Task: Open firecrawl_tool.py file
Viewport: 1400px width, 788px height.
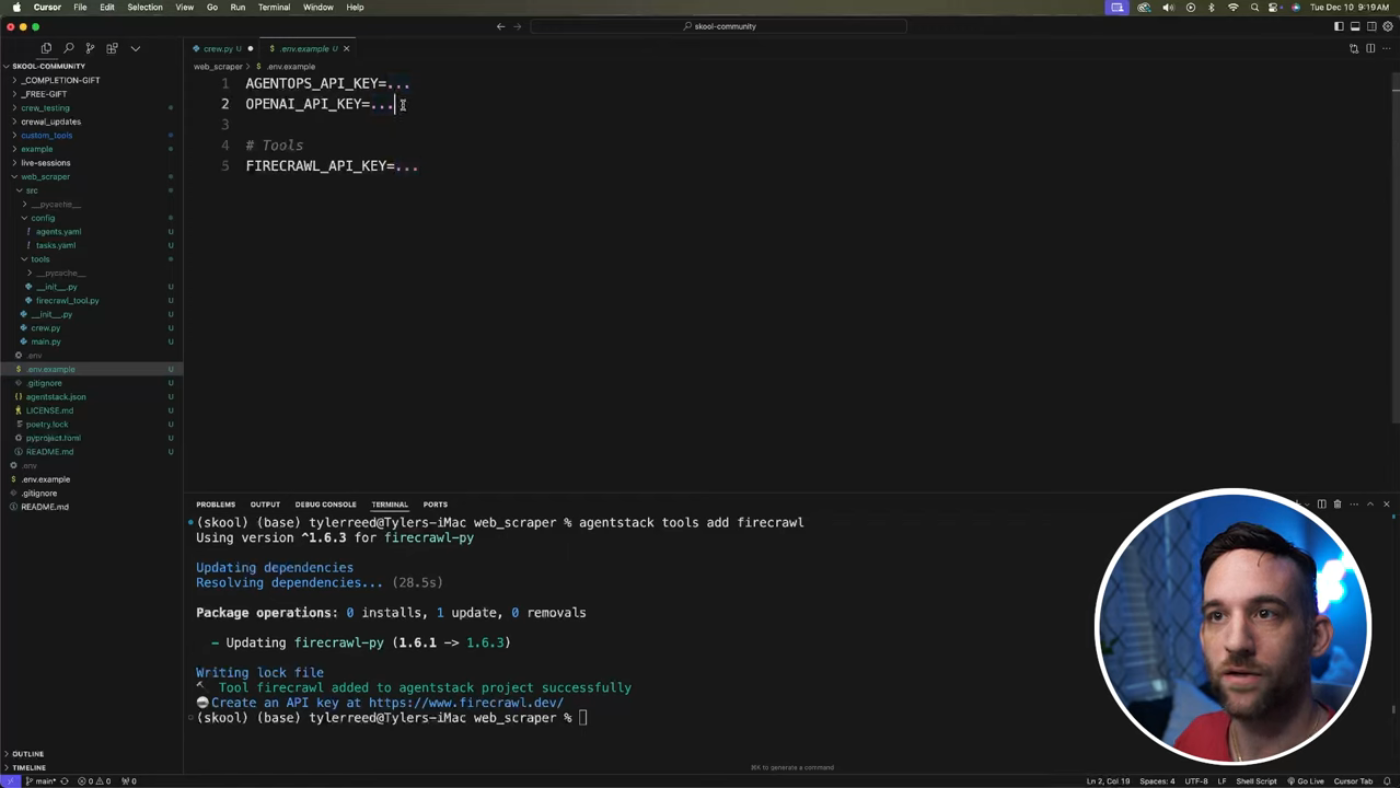Action: point(67,300)
